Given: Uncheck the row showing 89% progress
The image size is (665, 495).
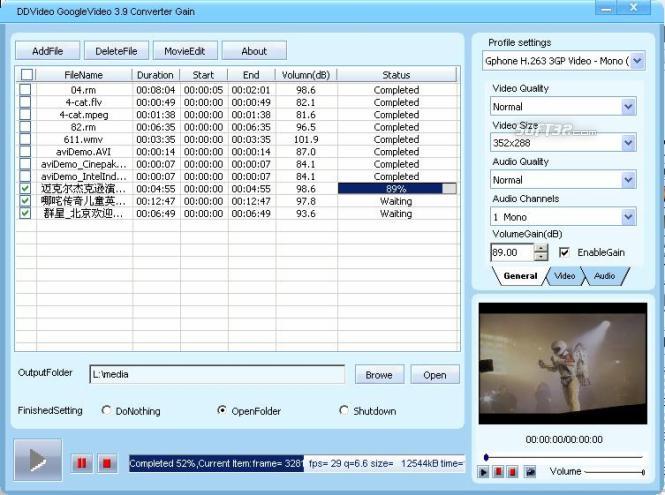Looking at the screenshot, I should coord(25,188).
